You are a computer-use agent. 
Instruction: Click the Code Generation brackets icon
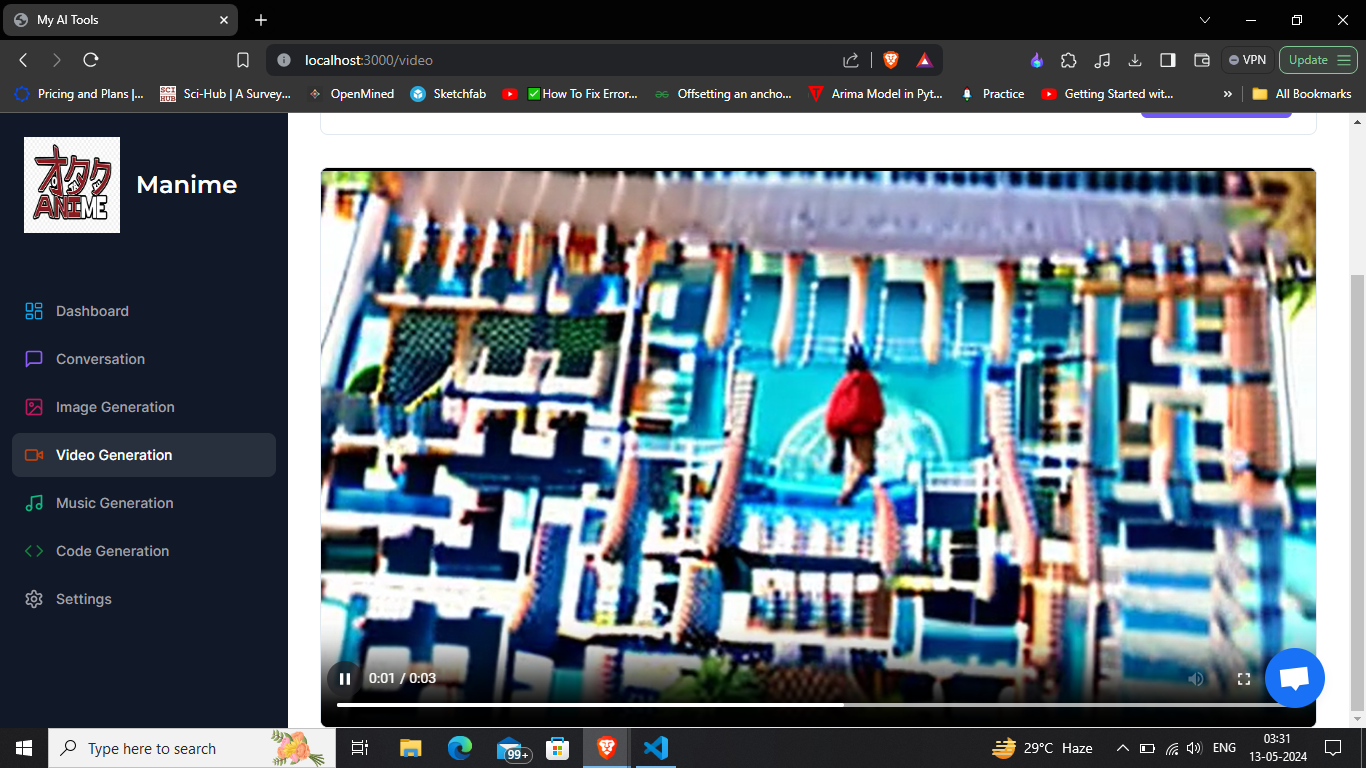pos(34,551)
